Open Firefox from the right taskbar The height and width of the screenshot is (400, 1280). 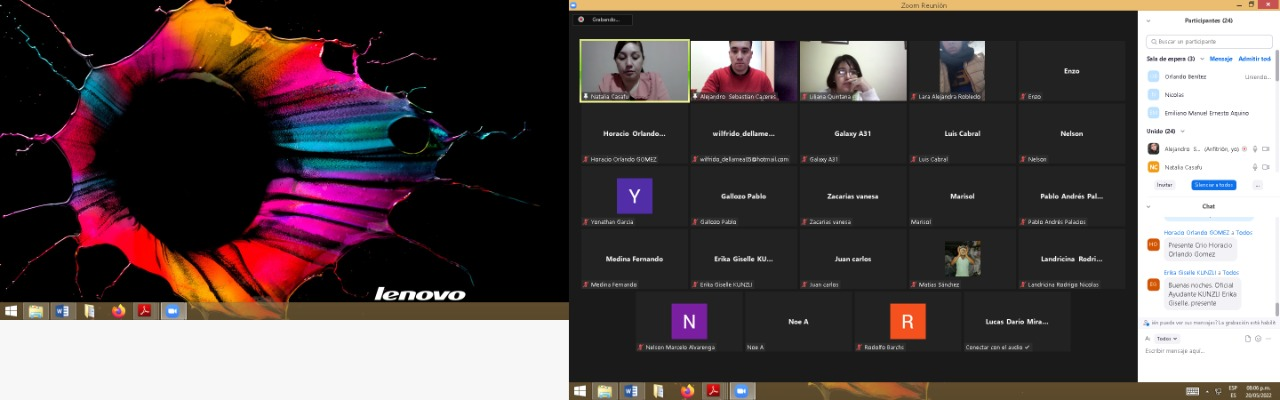687,391
